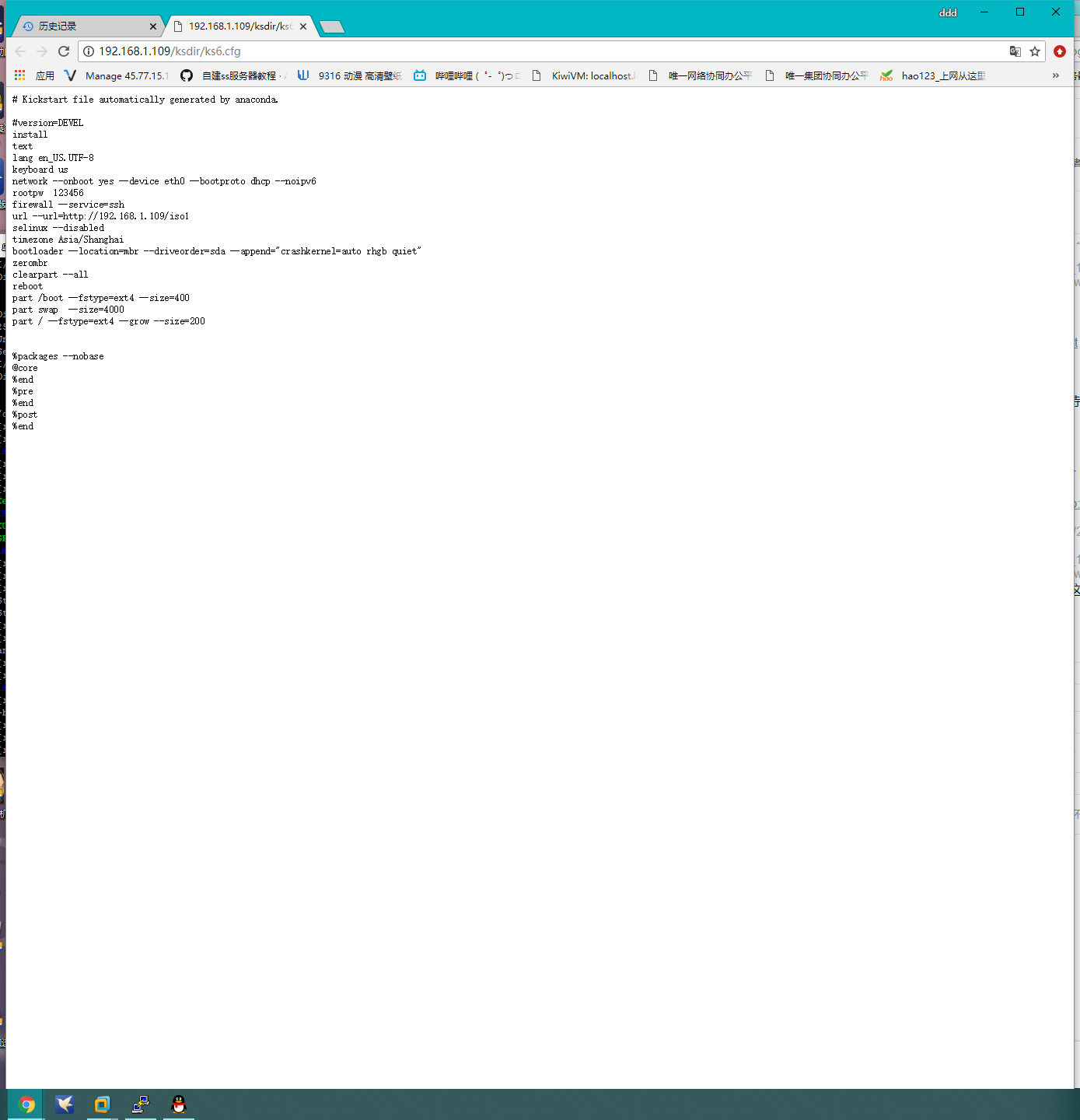Open the 应用 apps bookmark
1080x1120 pixels.
point(34,75)
